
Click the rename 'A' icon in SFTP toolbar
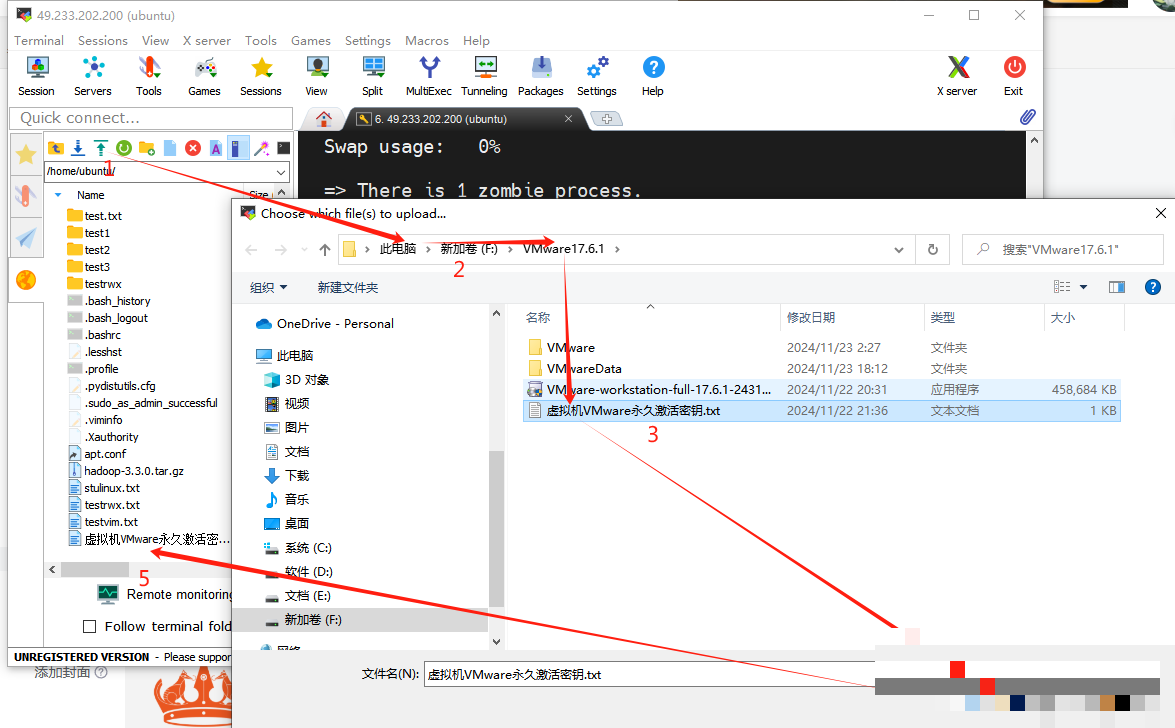tap(216, 148)
